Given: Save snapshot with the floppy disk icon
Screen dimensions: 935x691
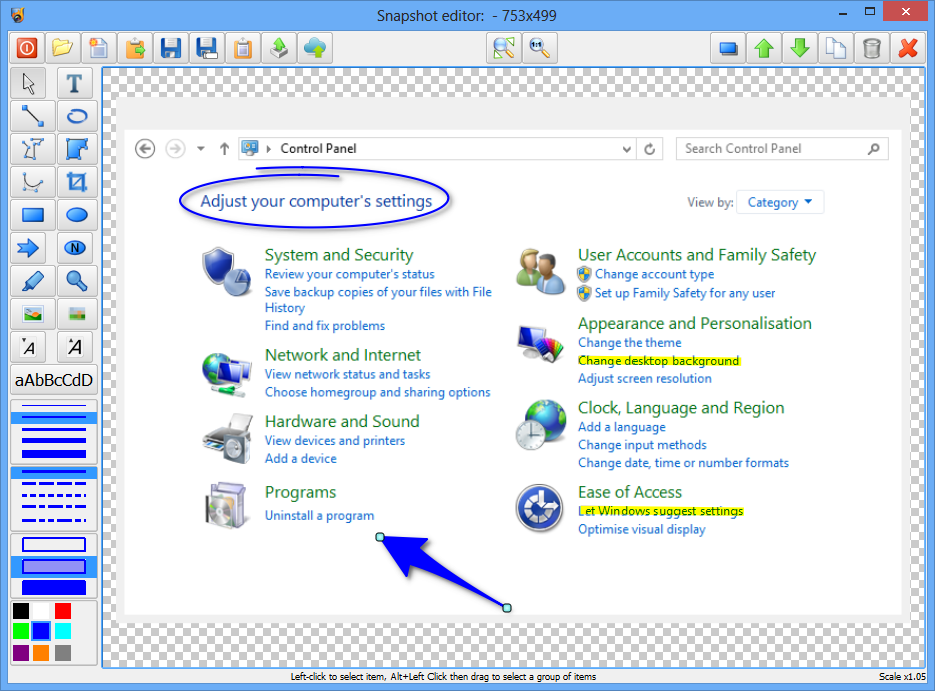Looking at the screenshot, I should (171, 48).
